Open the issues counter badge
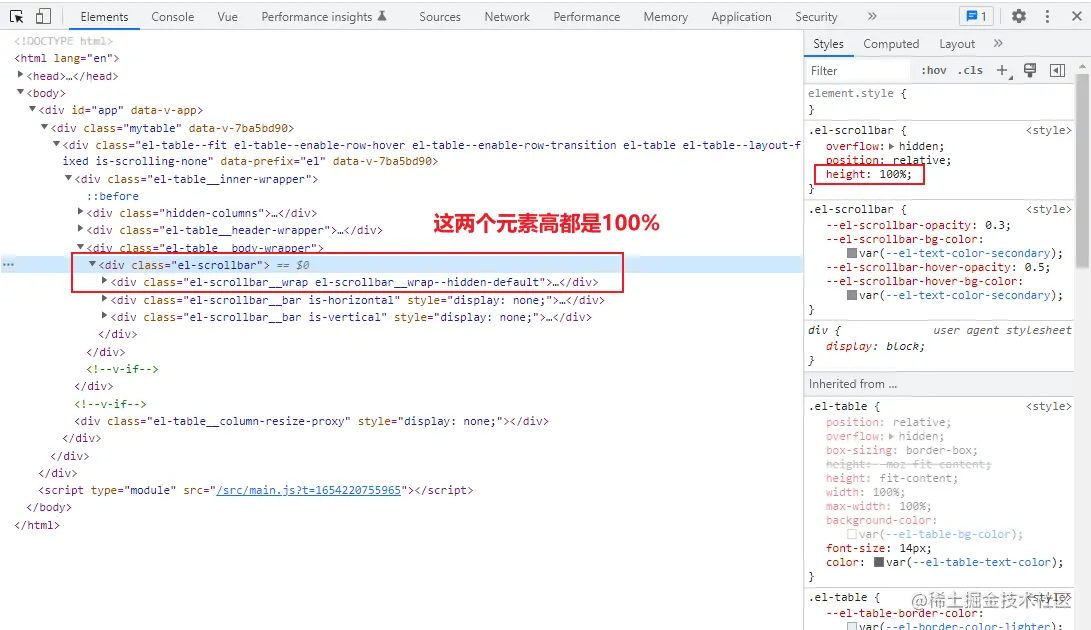The width and height of the screenshot is (1091, 630). [x=977, y=16]
